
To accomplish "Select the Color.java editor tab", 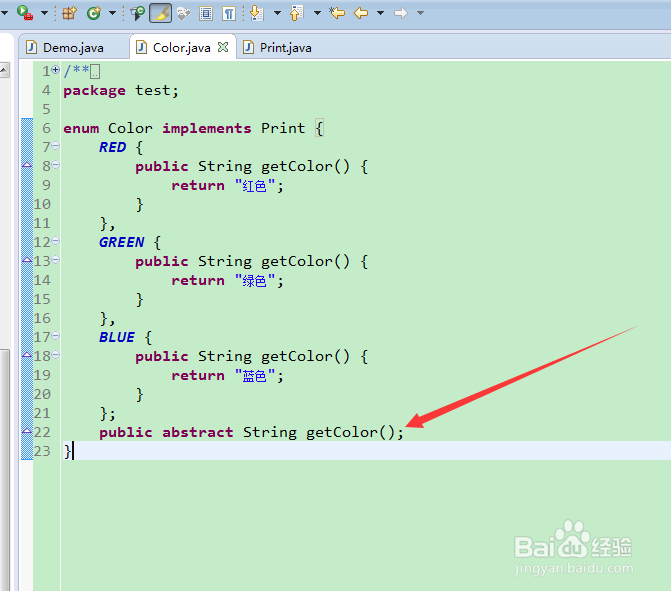I will pyautogui.click(x=181, y=48).
